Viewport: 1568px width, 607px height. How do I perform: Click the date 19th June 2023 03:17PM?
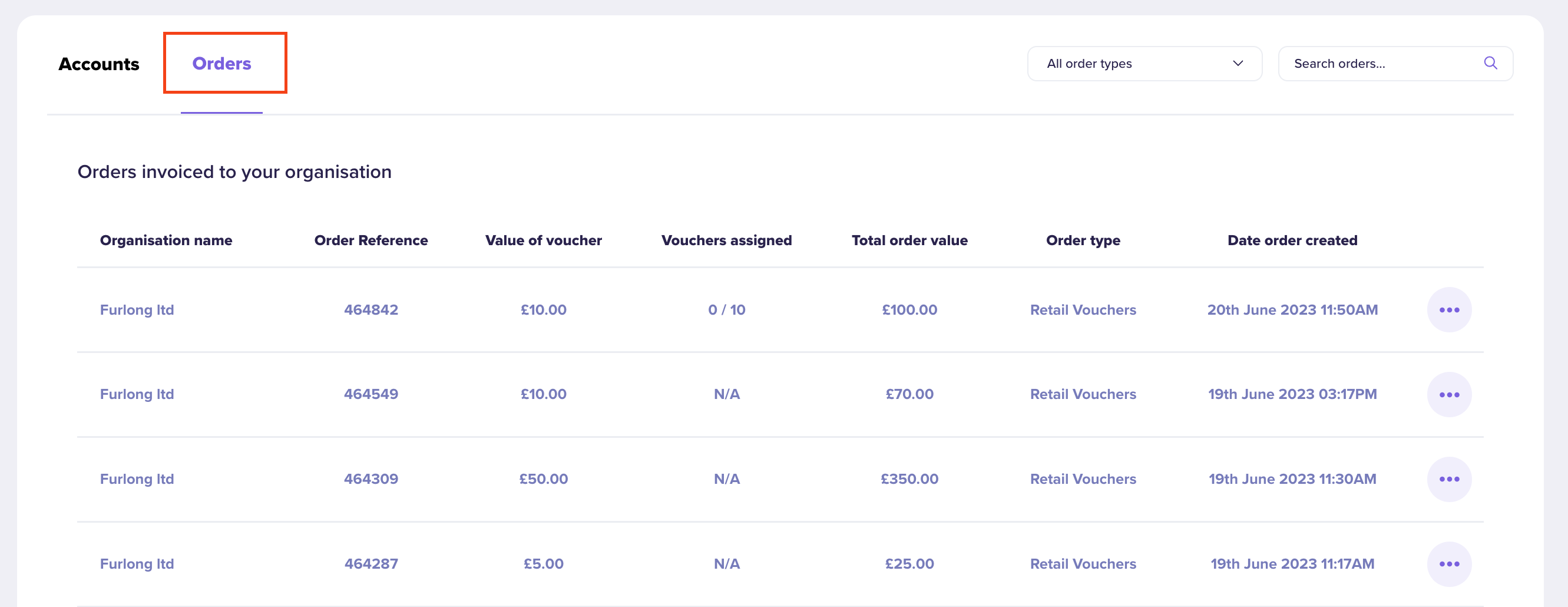point(1292,394)
